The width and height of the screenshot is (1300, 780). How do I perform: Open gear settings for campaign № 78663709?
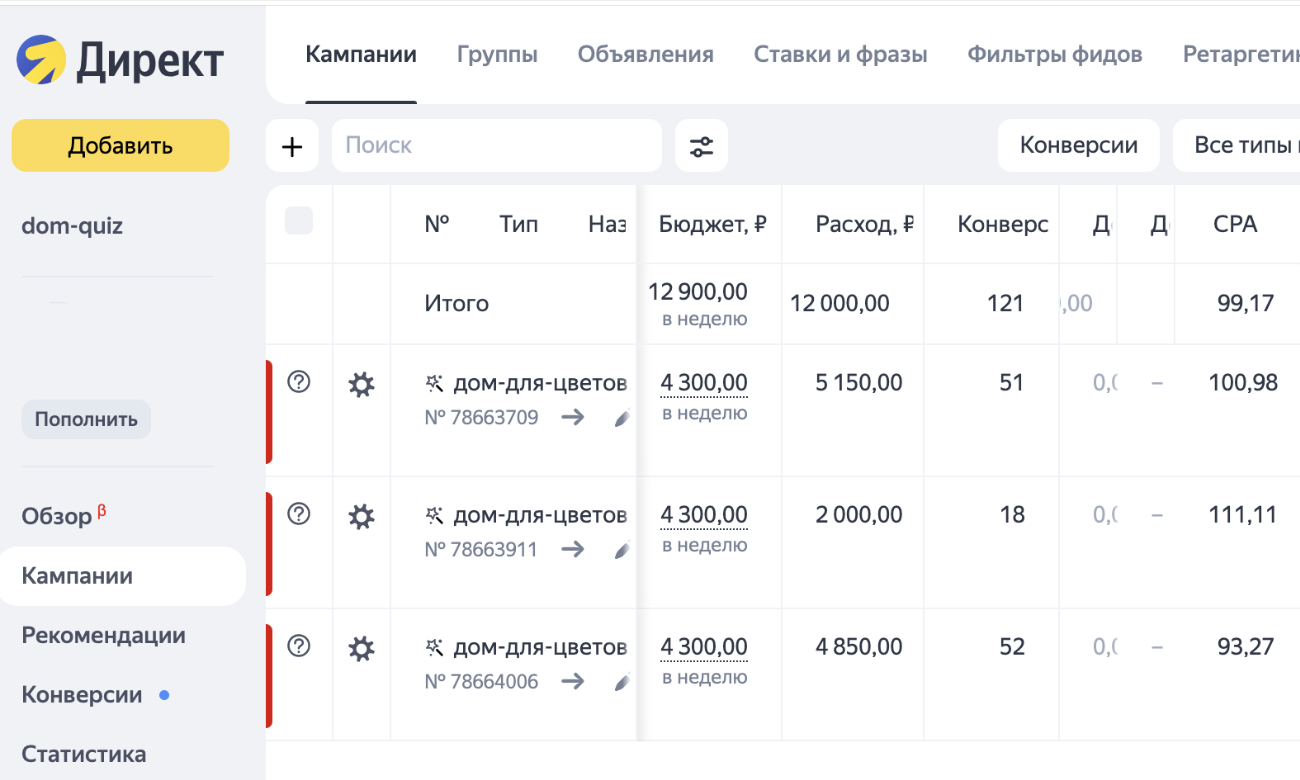[x=361, y=384]
